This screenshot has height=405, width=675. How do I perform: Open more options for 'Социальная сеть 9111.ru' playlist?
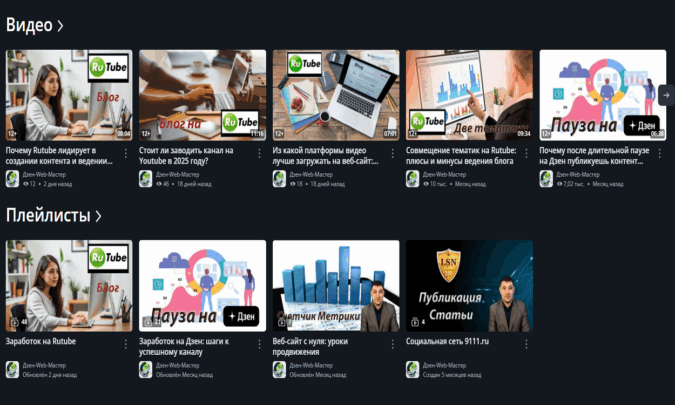pos(526,344)
